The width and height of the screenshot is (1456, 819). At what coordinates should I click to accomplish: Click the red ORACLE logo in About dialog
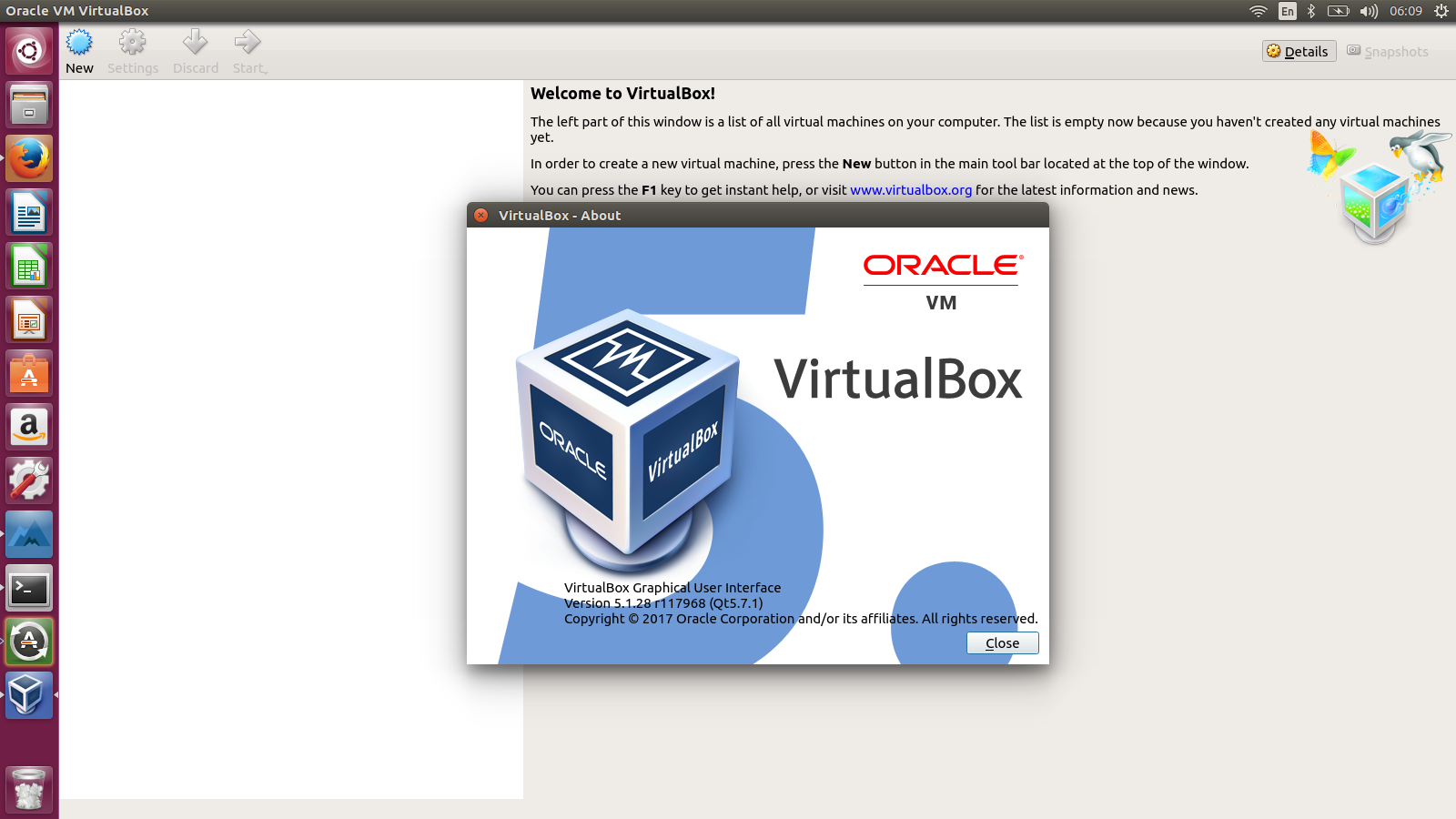pos(943,265)
